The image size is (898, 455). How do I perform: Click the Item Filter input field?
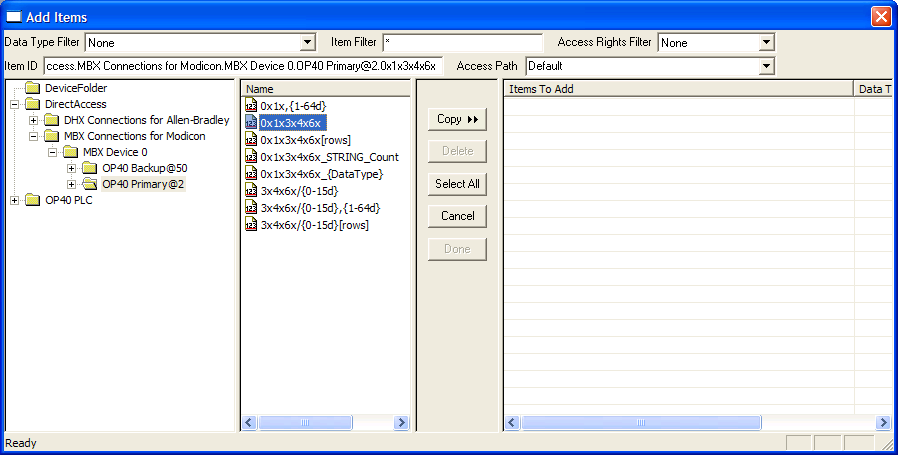(x=462, y=43)
